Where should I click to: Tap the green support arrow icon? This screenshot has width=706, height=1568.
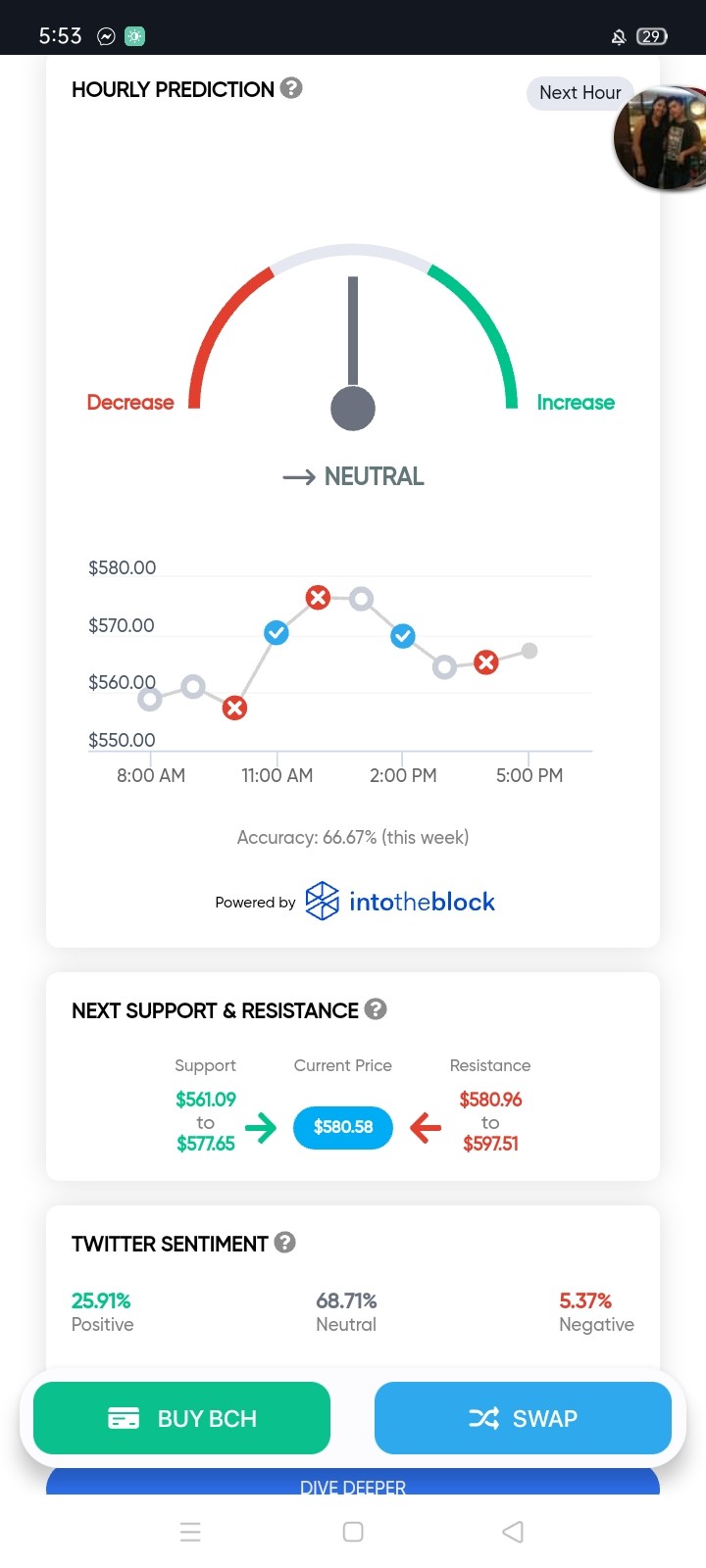261,1127
